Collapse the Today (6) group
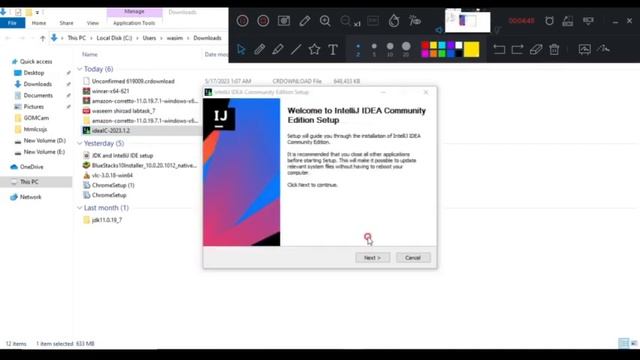Viewport: 640px width, 360px height. coord(80,69)
